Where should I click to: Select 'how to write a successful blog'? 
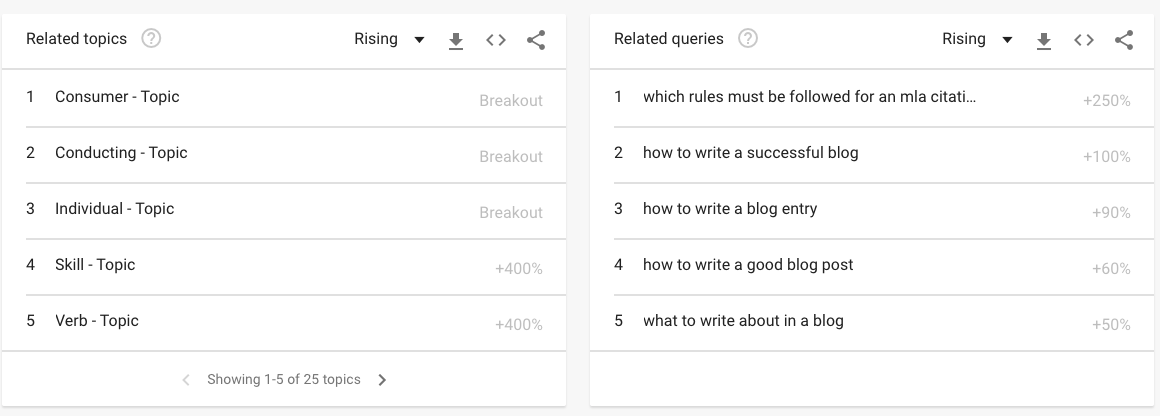pyautogui.click(x=750, y=153)
